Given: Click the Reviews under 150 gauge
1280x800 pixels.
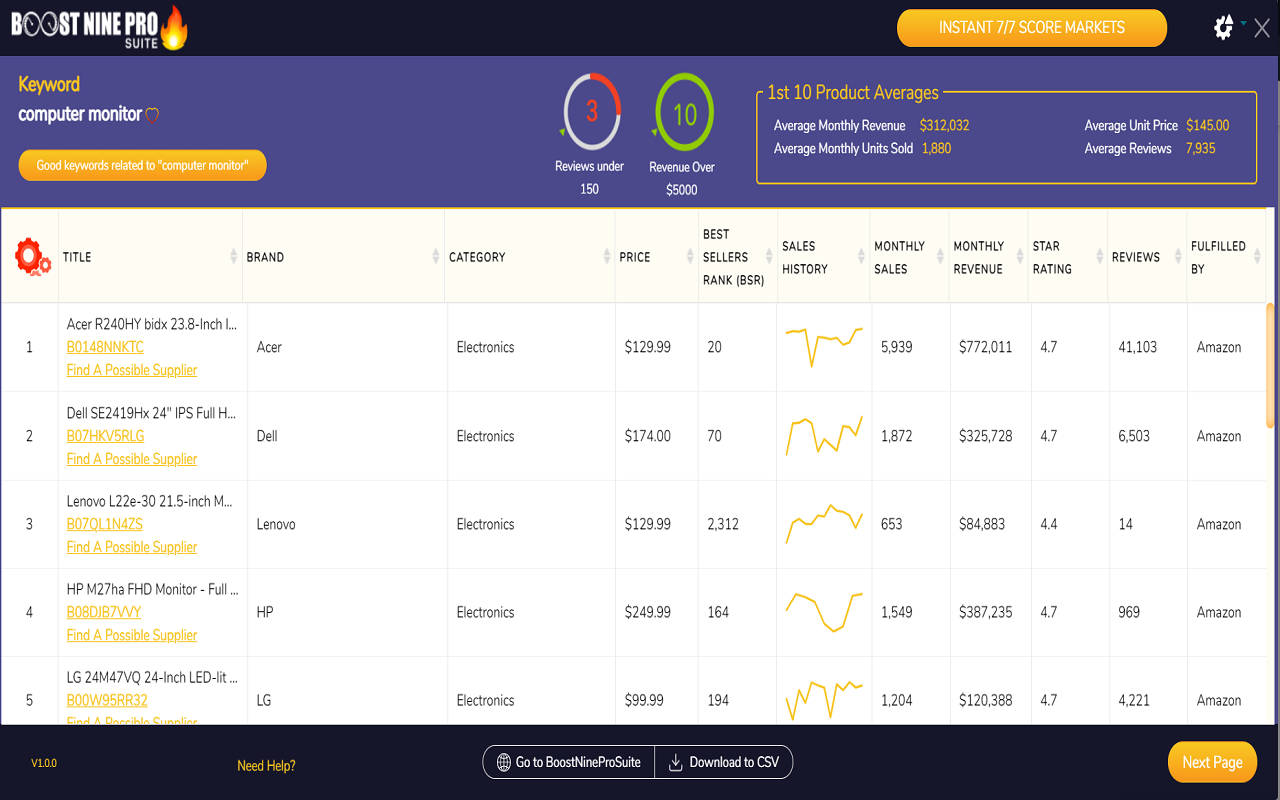Looking at the screenshot, I should 591,112.
